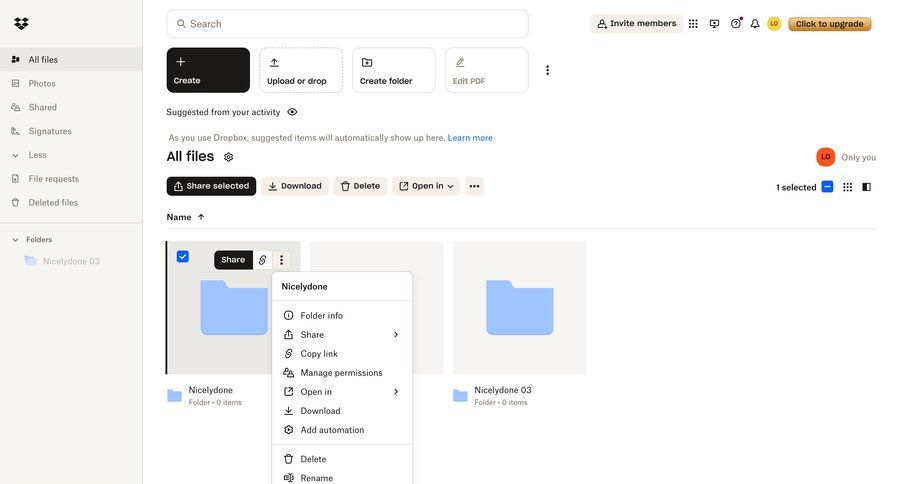Image resolution: width=900 pixels, height=484 pixels.
Task: Click Share selected button
Action: click(211, 186)
